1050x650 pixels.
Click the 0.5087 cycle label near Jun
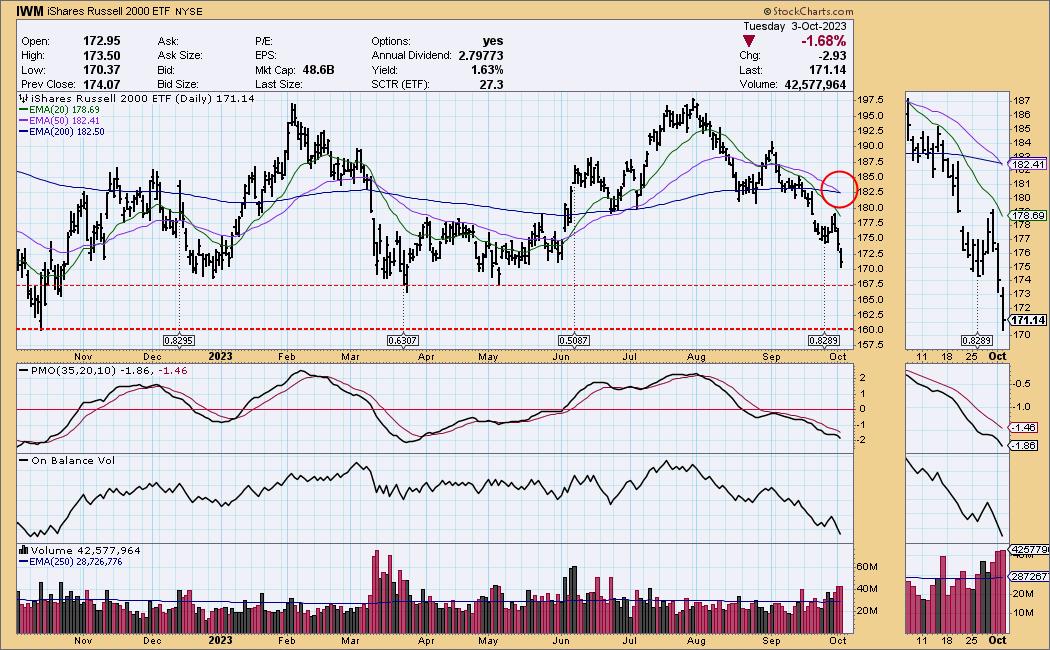(x=574, y=340)
